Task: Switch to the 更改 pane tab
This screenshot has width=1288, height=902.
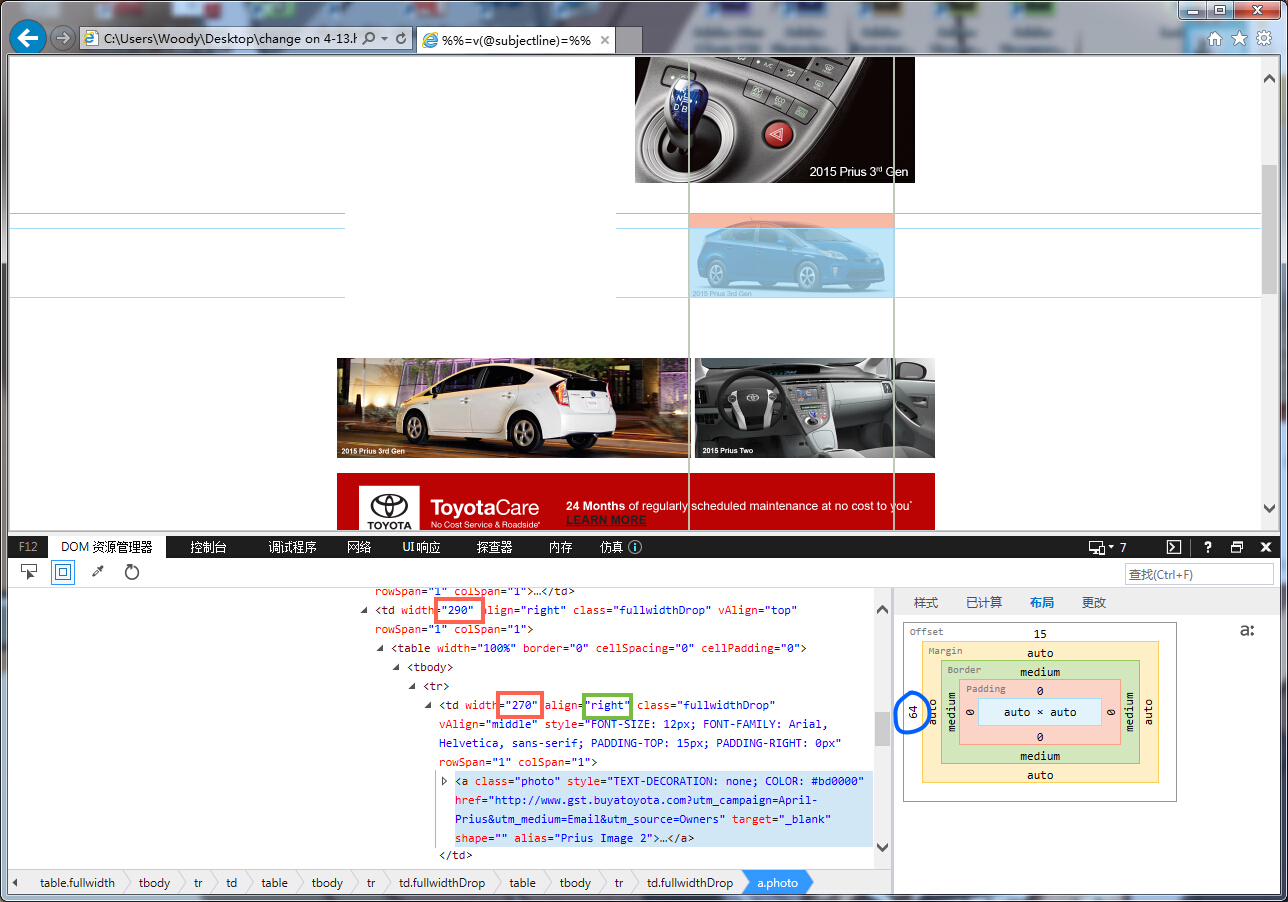Action: pos(1094,602)
